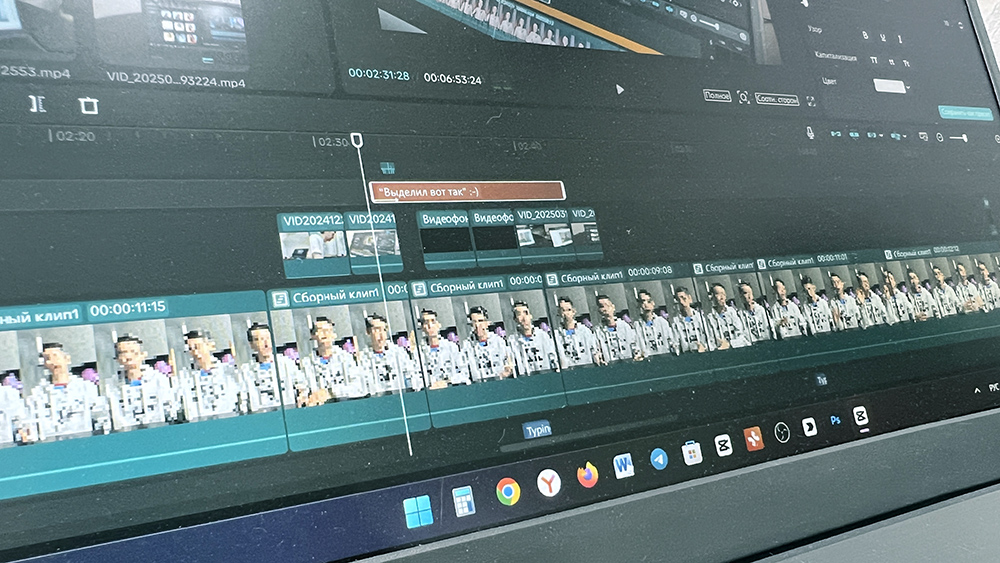Open the fullscreen preview icon
The image size is (1000, 563).
coord(811,101)
